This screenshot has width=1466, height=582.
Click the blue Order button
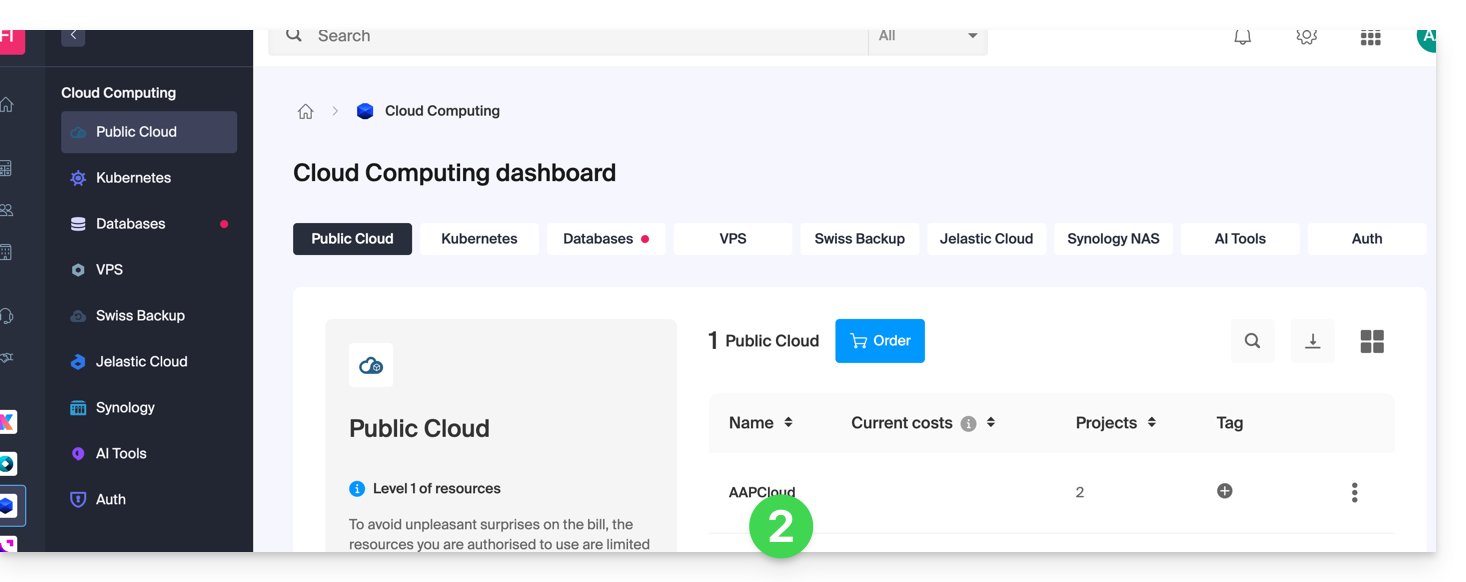880,341
